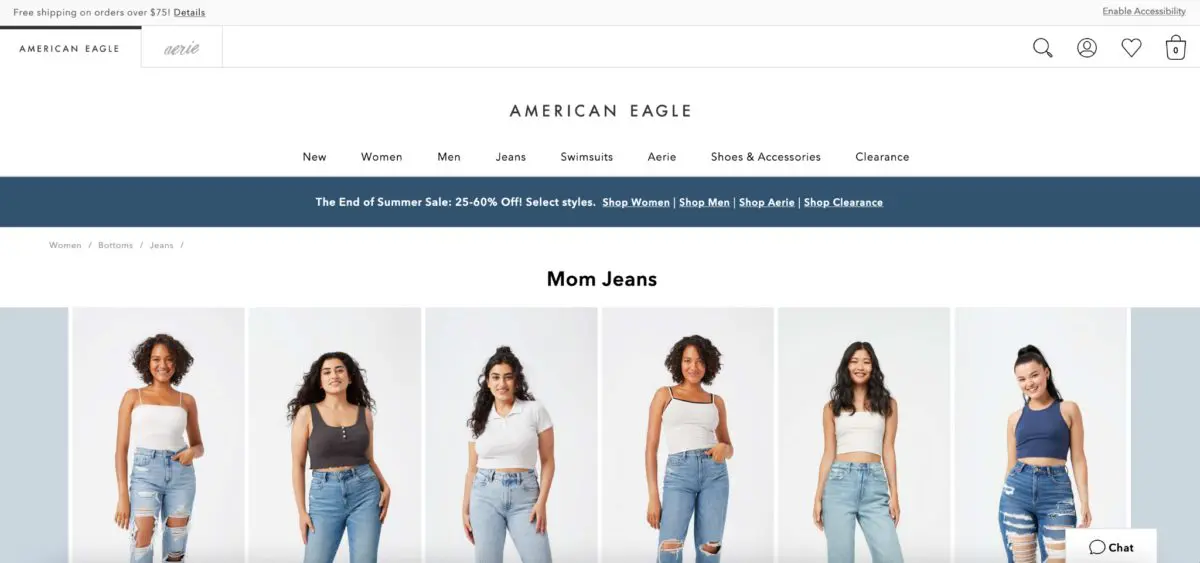The width and height of the screenshot is (1200, 563).
Task: Click Enable Accessibility link
Action: [1144, 12]
